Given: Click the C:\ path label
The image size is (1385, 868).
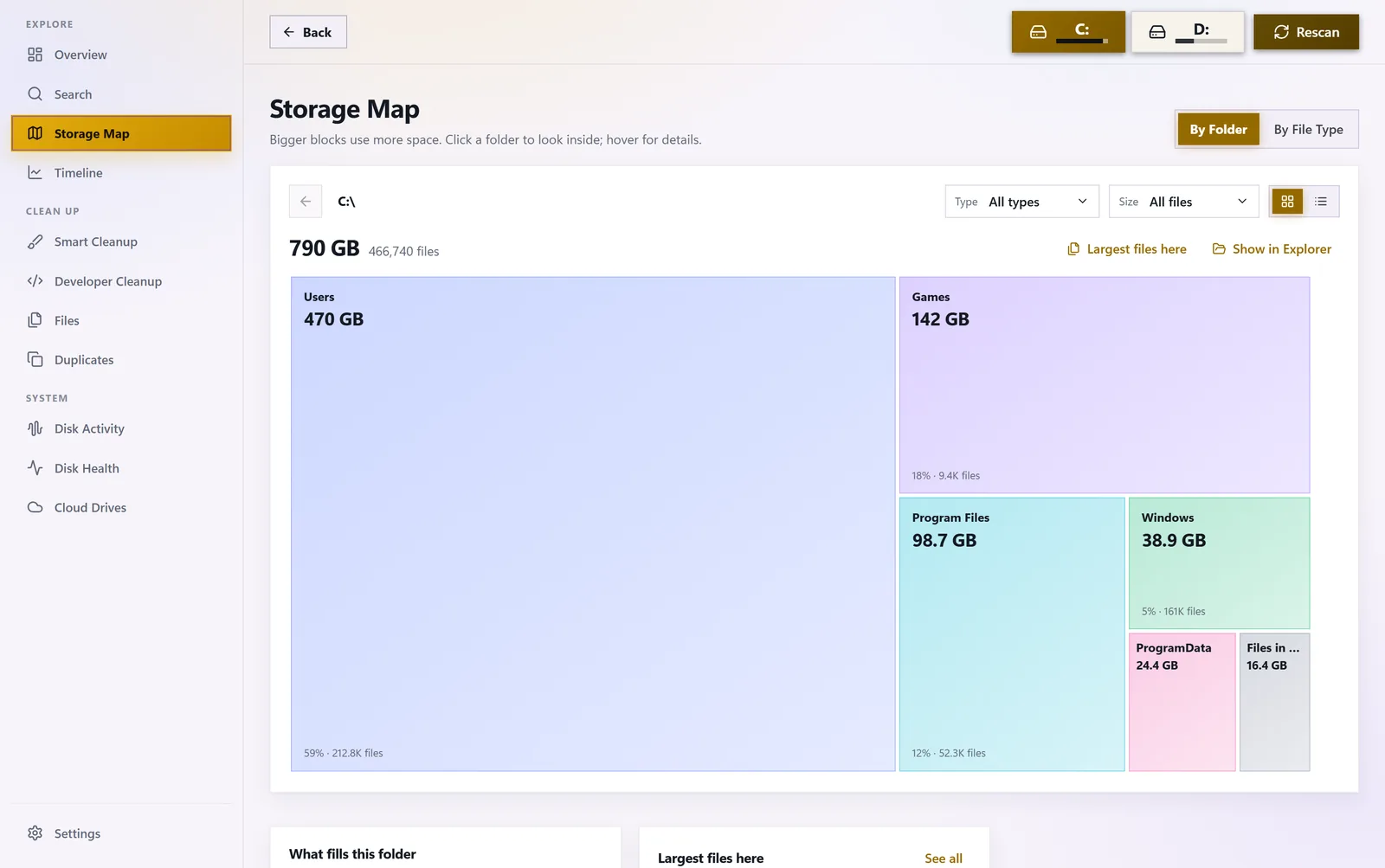Looking at the screenshot, I should pos(346,202).
